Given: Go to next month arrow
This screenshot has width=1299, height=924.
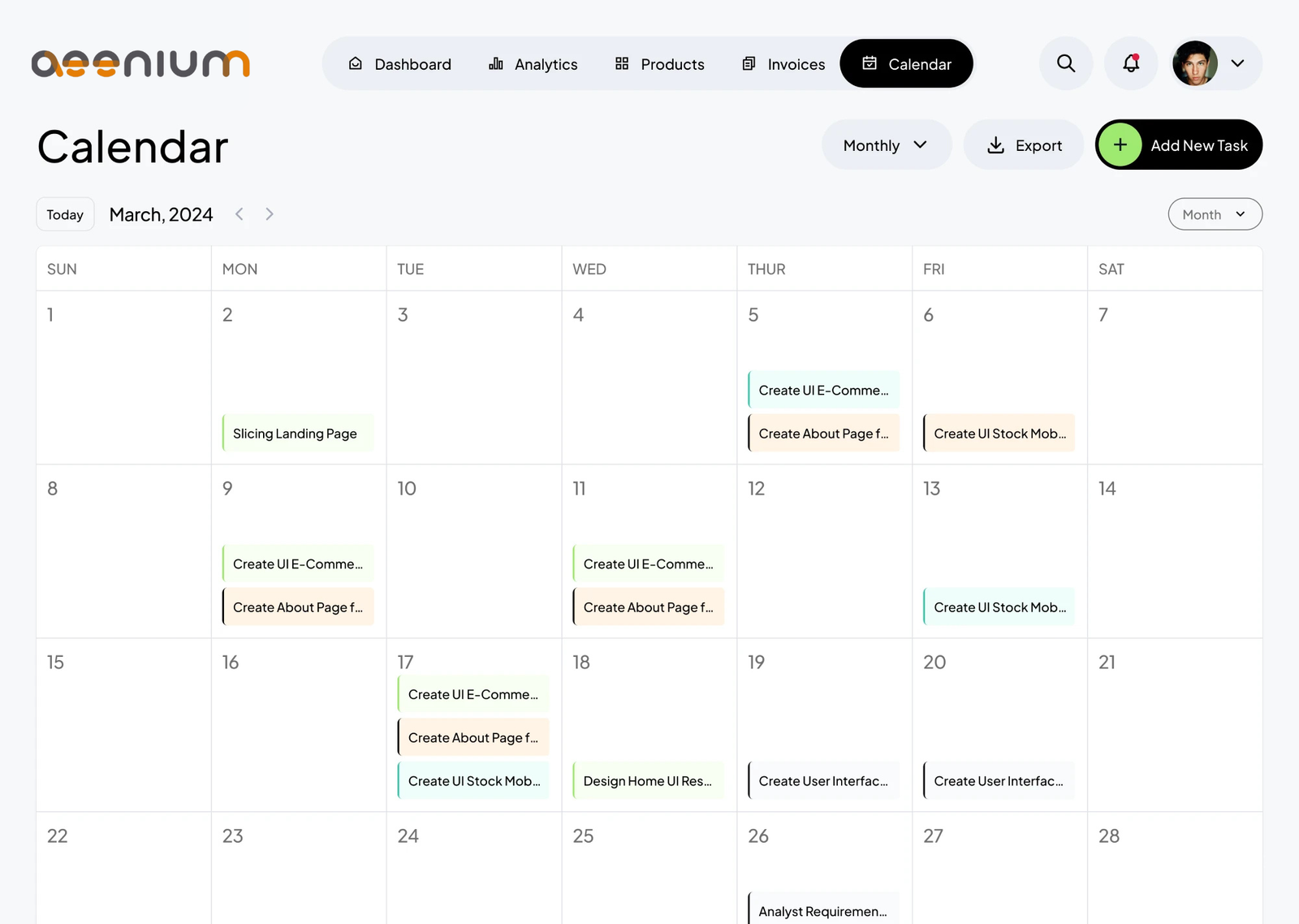Looking at the screenshot, I should point(270,214).
